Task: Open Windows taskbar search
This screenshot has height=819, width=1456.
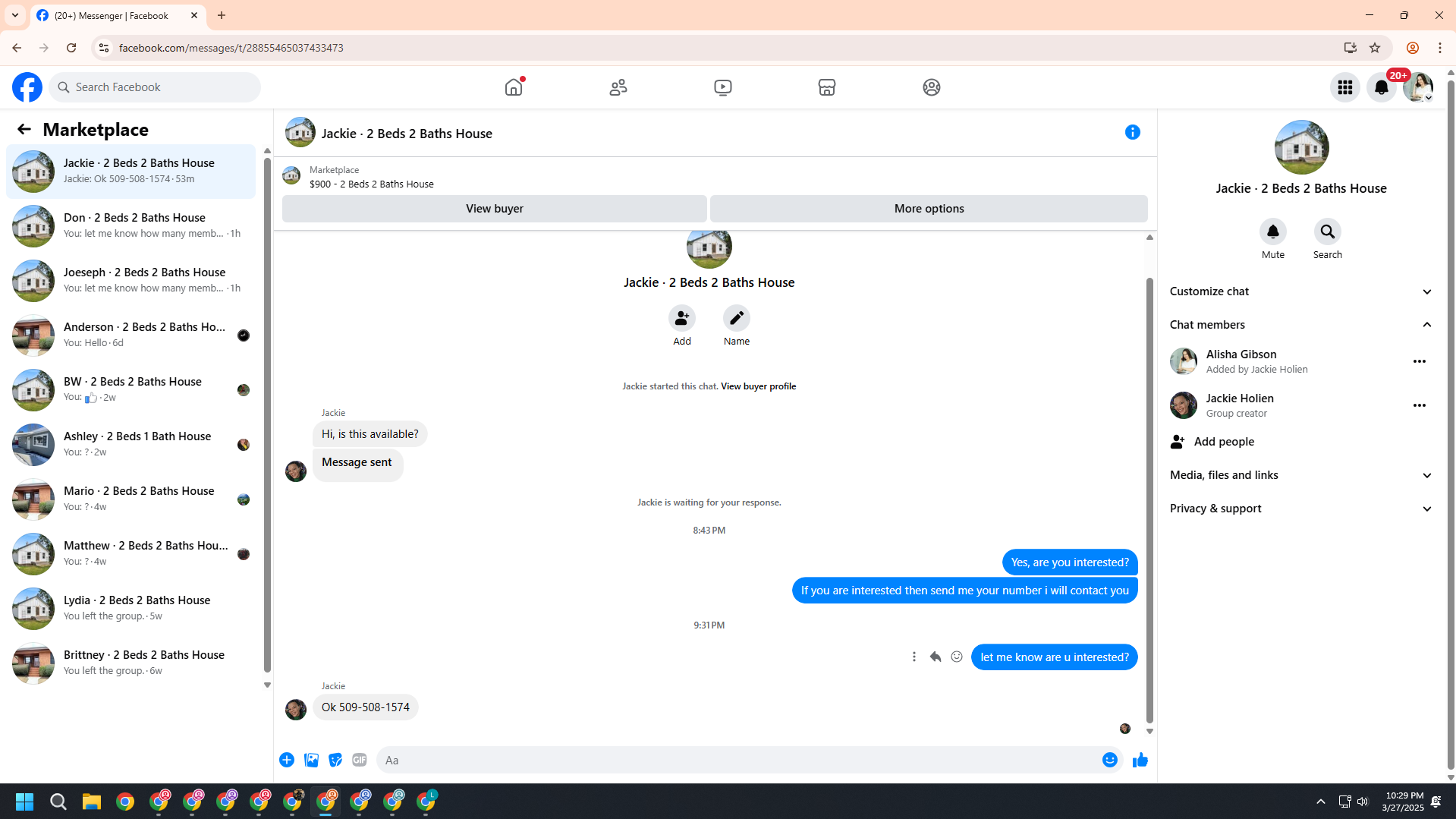Action: [x=58, y=802]
